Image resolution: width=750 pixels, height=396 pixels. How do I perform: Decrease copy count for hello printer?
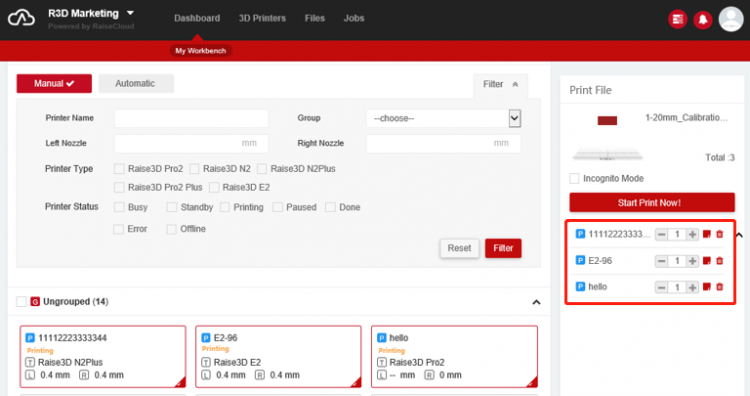point(661,287)
